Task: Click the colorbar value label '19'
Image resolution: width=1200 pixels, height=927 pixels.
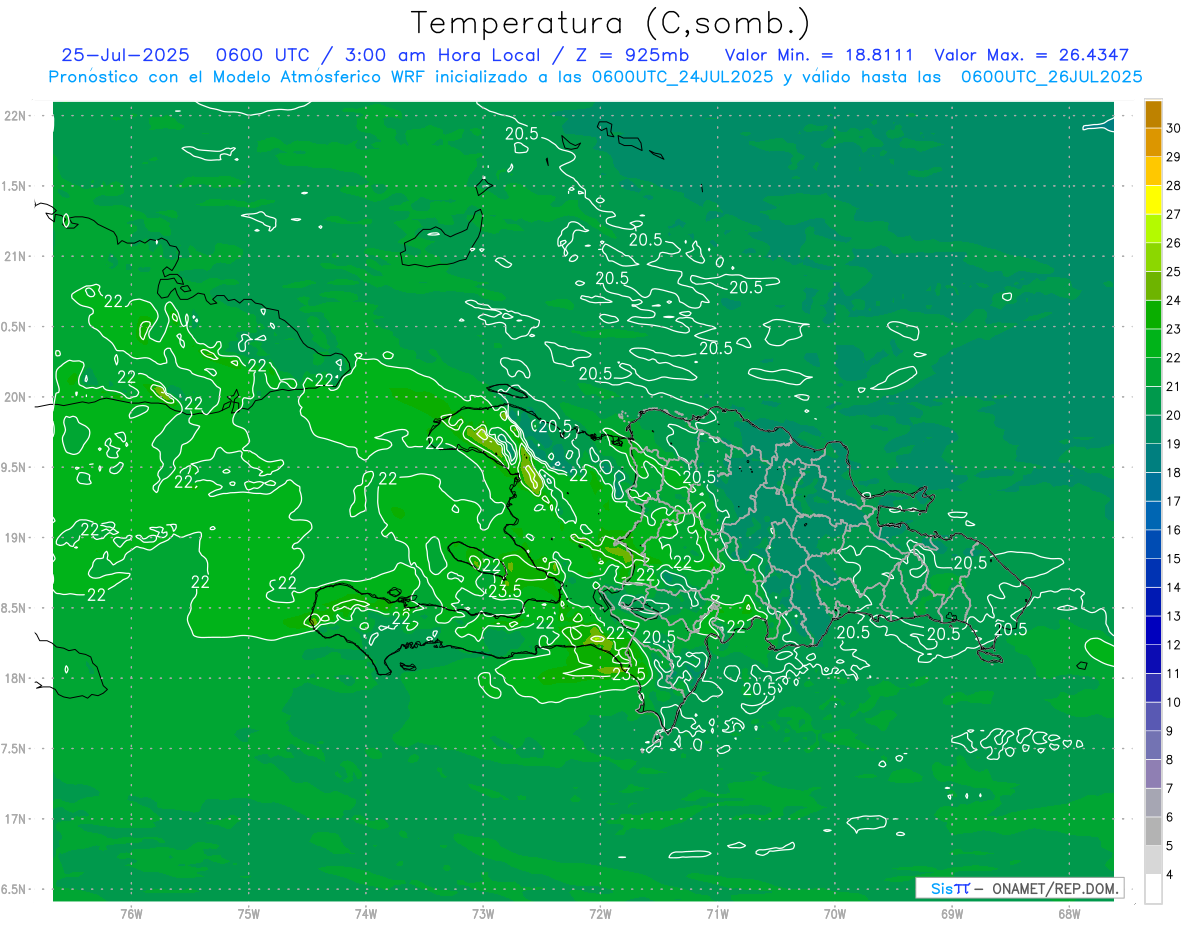Action: (1173, 443)
